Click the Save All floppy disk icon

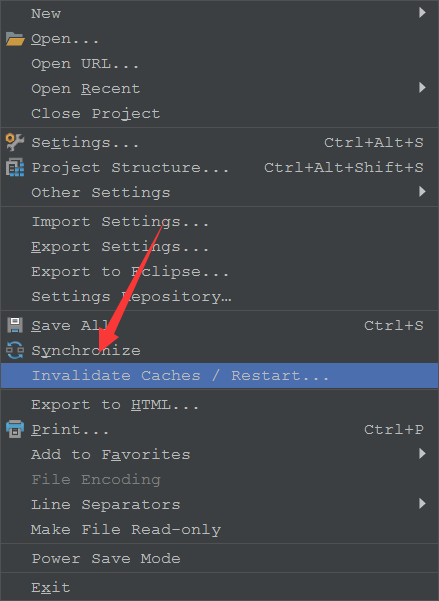pyautogui.click(x=15, y=325)
